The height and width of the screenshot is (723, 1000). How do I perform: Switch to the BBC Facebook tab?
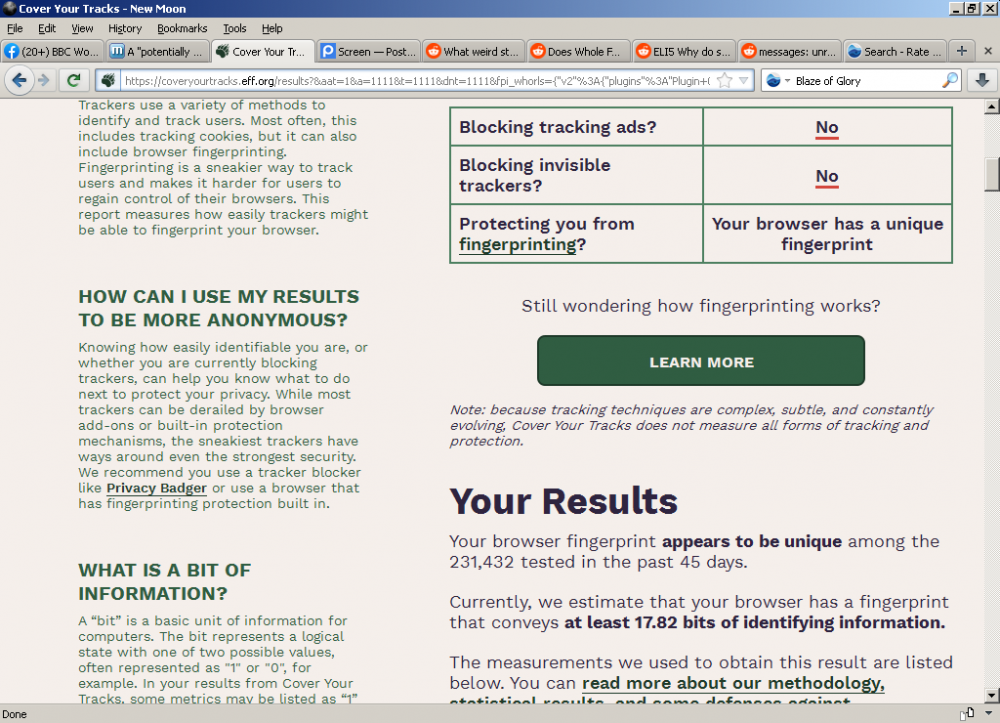52,51
